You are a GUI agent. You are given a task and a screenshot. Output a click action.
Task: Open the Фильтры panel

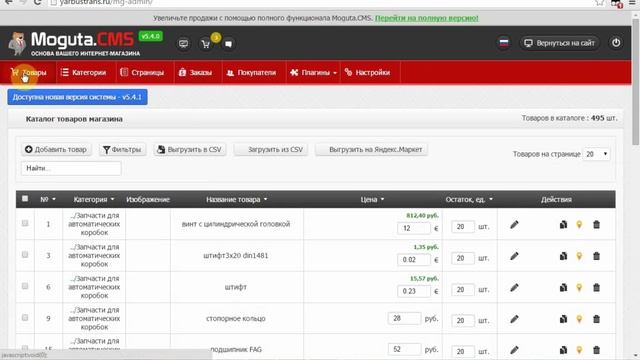[x=122, y=150]
